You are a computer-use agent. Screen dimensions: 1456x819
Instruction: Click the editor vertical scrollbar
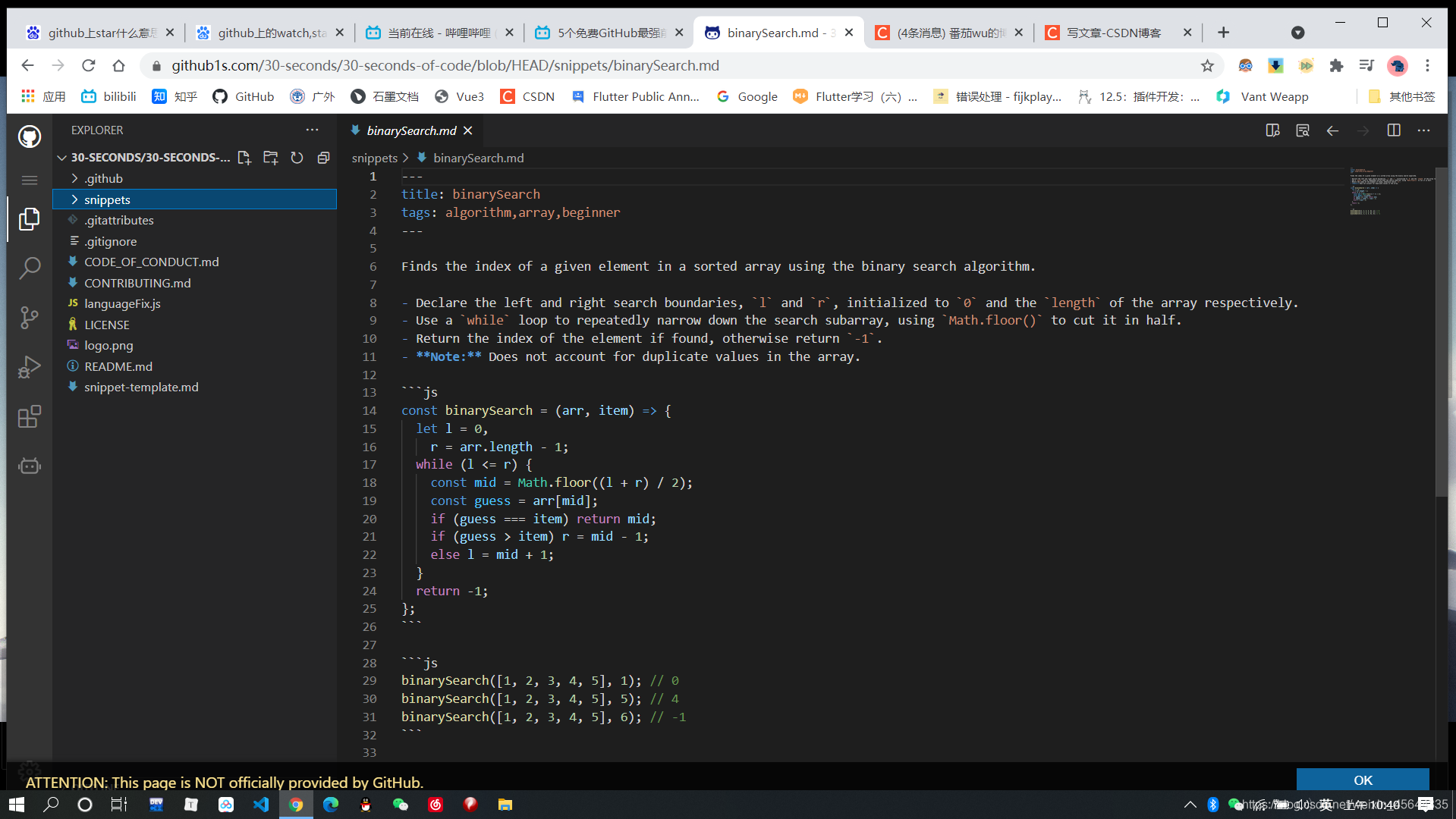1442,331
